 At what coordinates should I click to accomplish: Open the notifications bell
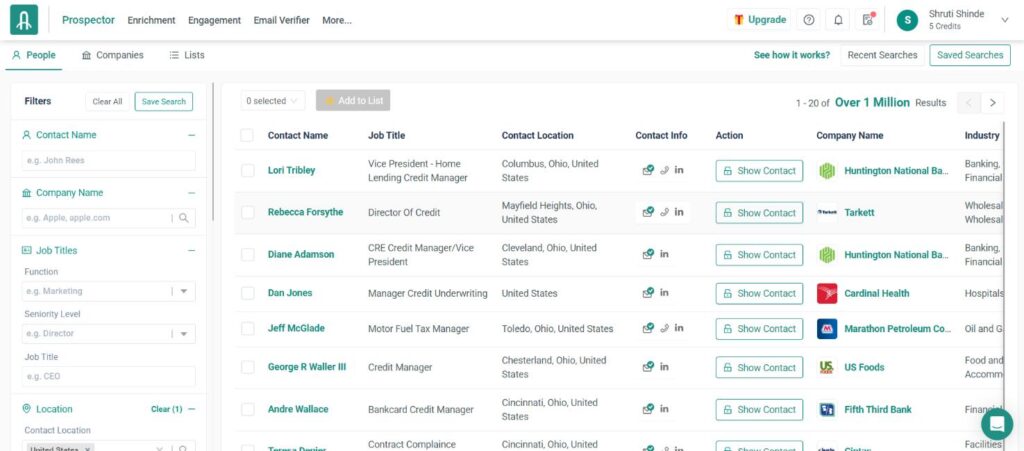pos(838,20)
